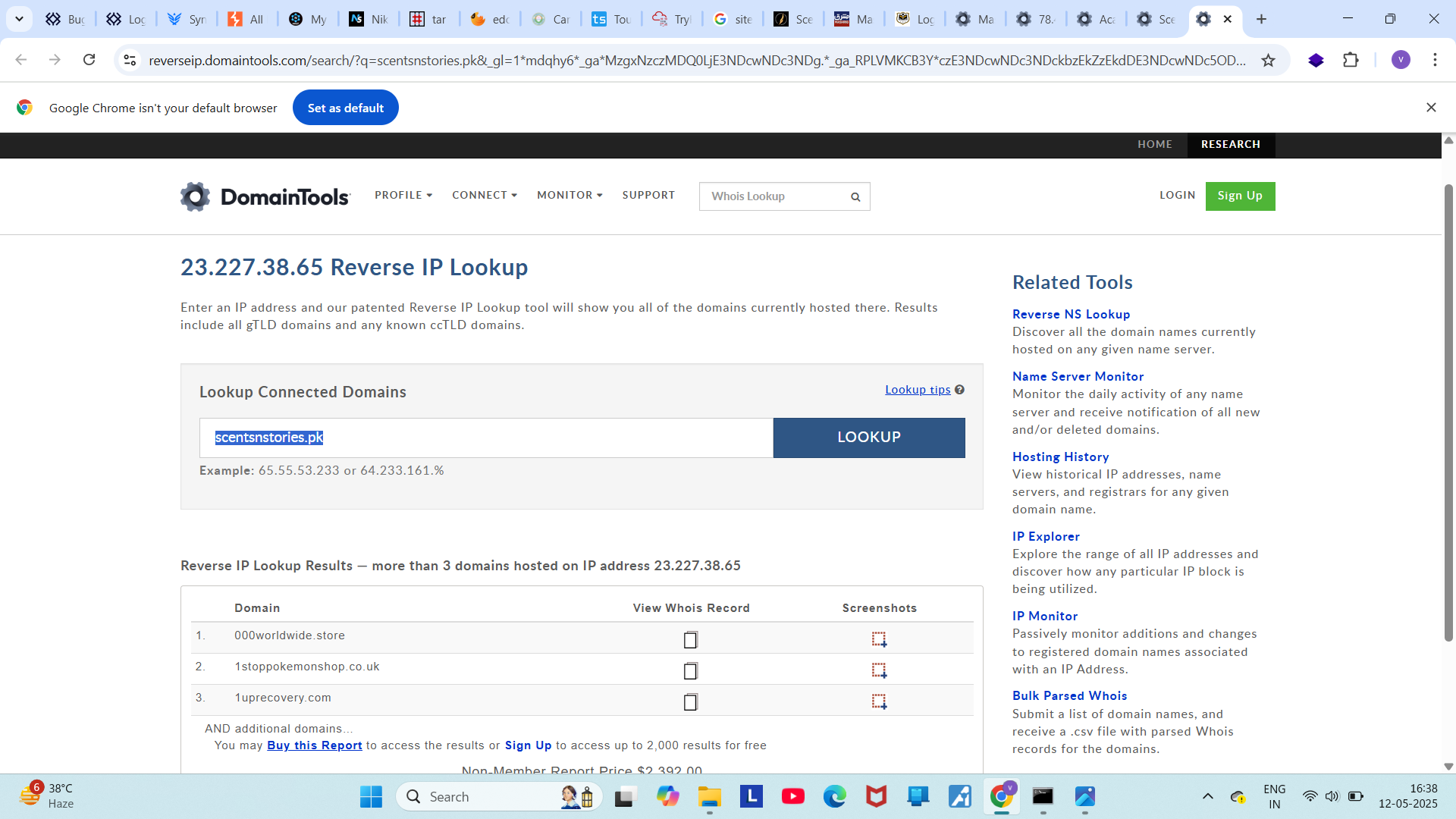Screen dimensions: 1456x819
Task: Expand the PROFILE menu
Action: tap(403, 196)
